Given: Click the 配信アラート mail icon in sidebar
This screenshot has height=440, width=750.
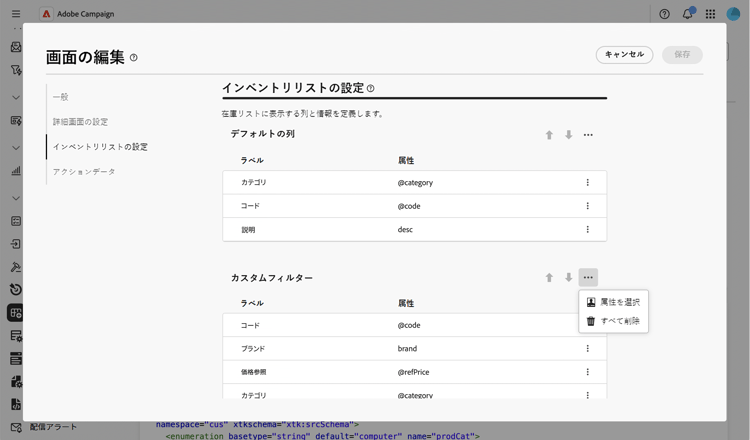Looking at the screenshot, I should (x=16, y=427).
